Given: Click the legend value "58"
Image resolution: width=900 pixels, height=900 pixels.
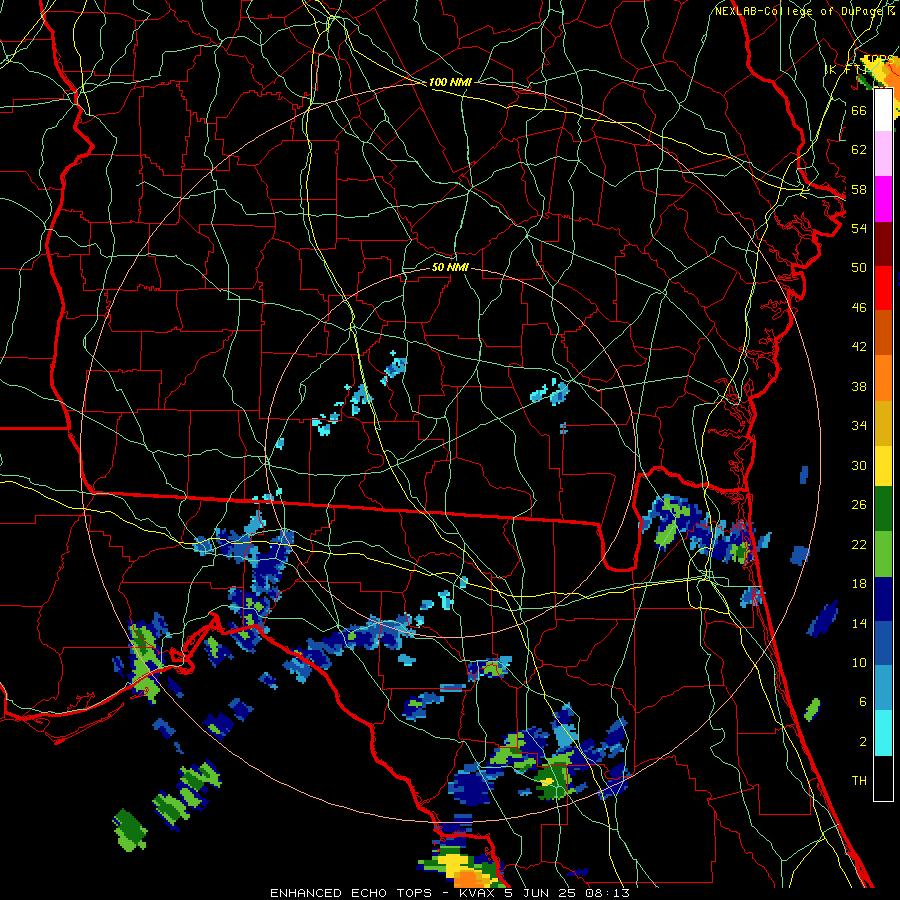Looking at the screenshot, I should 859,189.
